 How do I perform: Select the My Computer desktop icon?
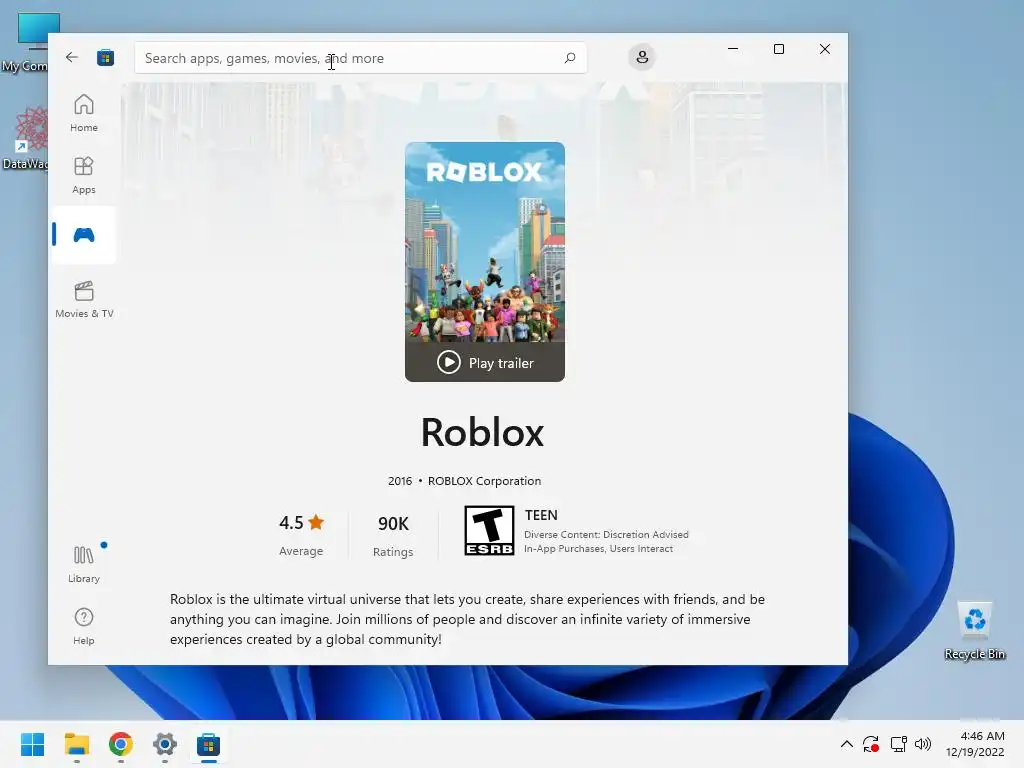coord(24,41)
